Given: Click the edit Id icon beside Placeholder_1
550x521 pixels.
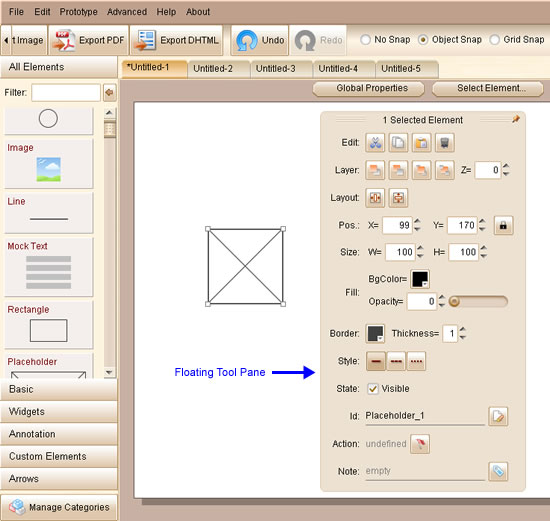Looking at the screenshot, I should point(498,416).
